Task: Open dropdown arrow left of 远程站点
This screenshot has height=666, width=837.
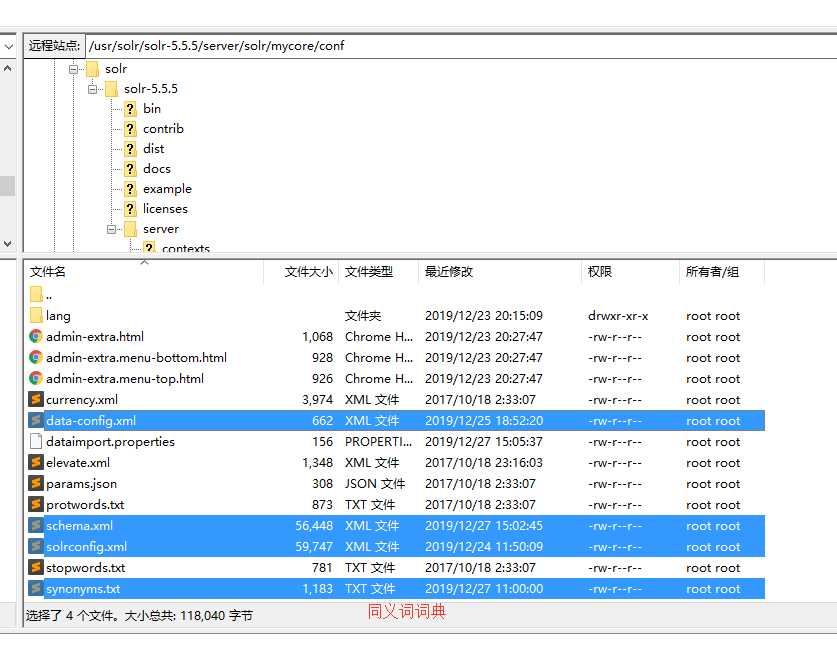Action: click(9, 46)
